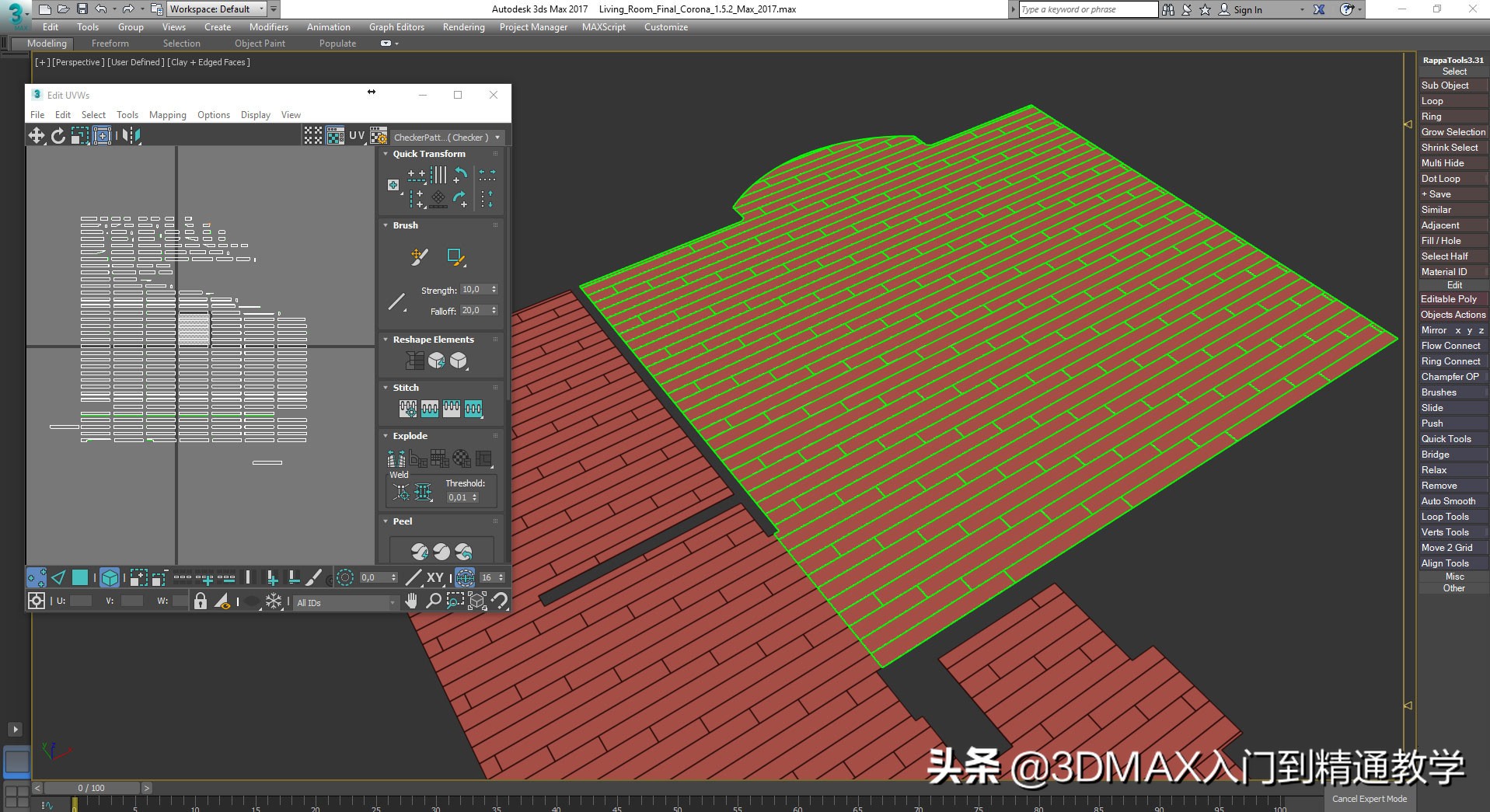
Task: Open the Mapping menu in Edit UVWs
Action: tap(167, 115)
